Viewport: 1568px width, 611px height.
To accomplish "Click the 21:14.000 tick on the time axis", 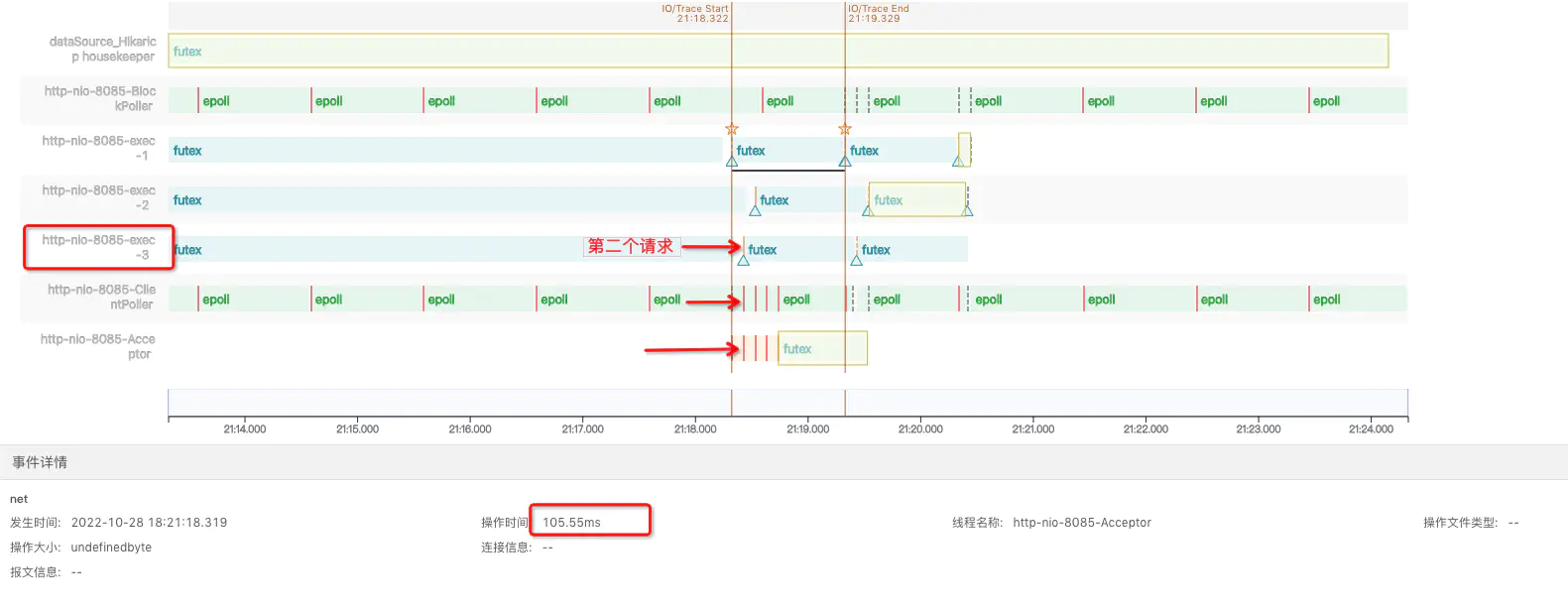I will tap(245, 428).
